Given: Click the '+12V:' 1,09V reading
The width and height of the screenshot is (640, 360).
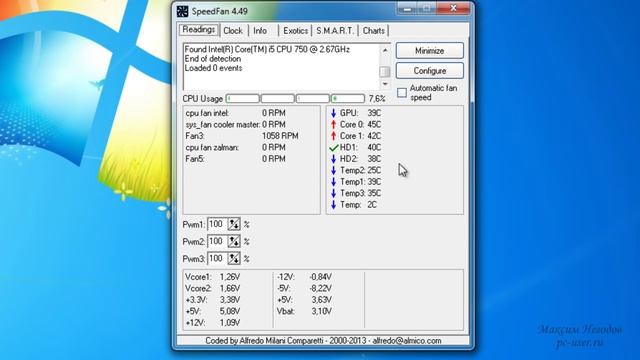Looking at the screenshot, I should pos(213,322).
